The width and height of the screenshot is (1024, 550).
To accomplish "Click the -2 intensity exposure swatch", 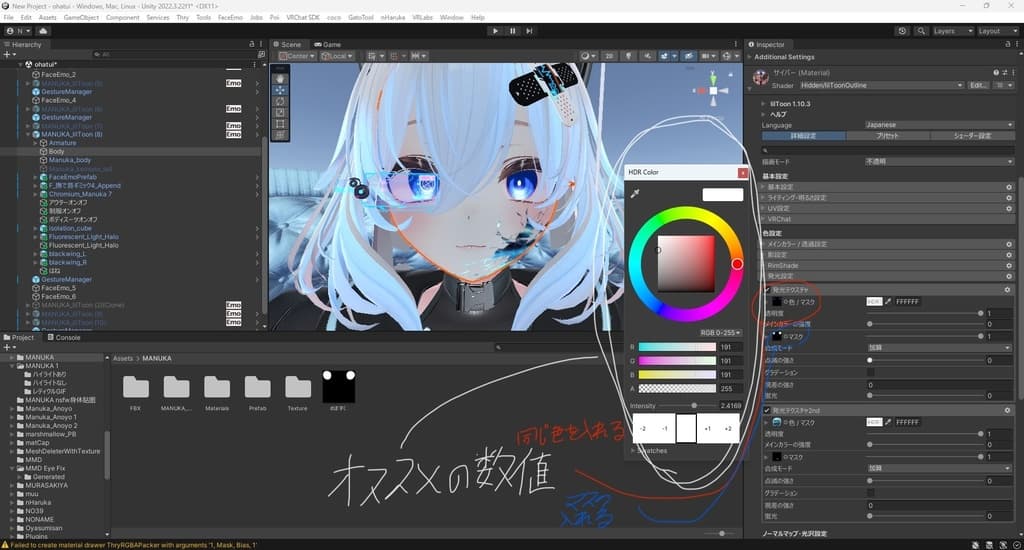I will click(x=643, y=429).
